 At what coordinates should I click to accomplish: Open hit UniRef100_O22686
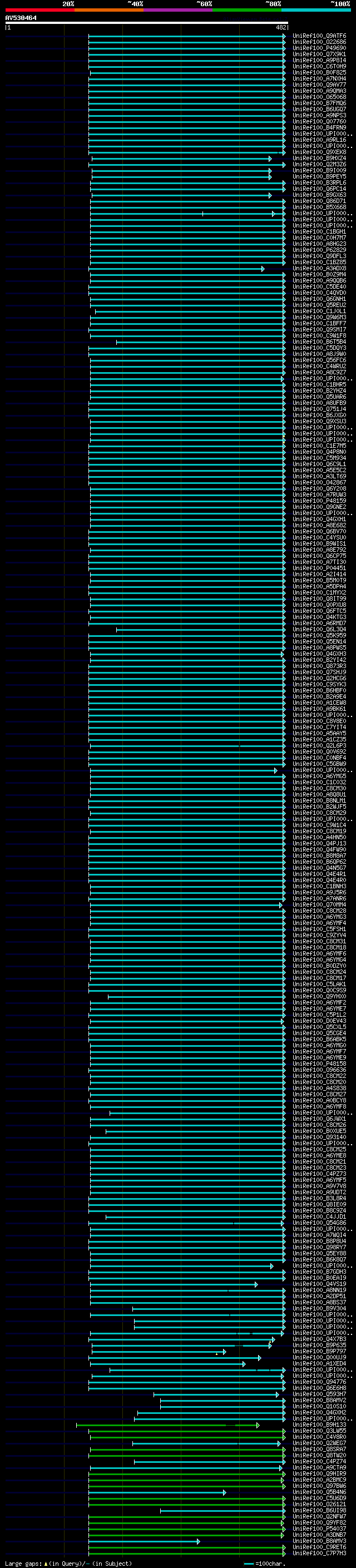coord(319,42)
